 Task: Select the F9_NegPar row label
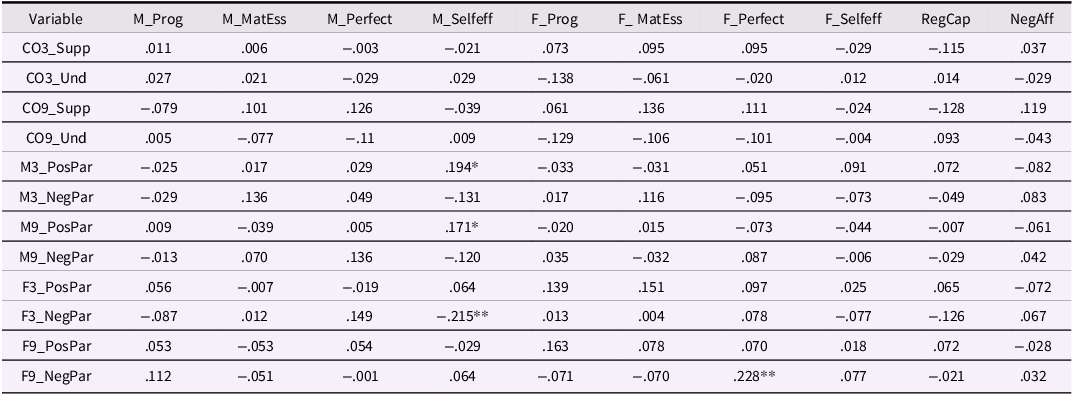click(x=56, y=376)
